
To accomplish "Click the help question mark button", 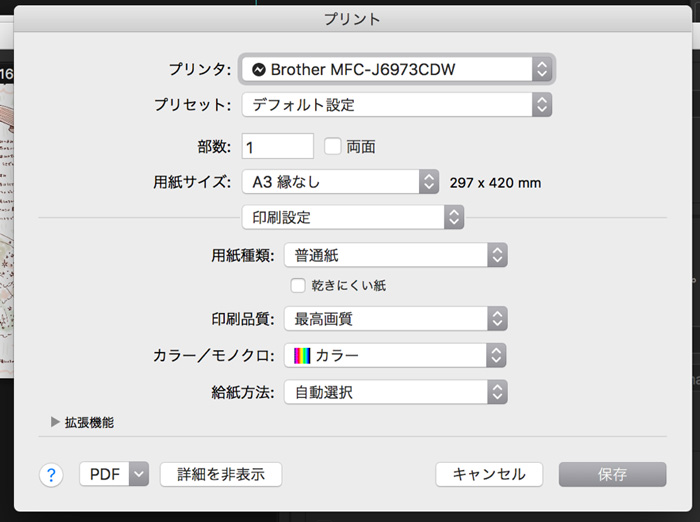I will 51,475.
